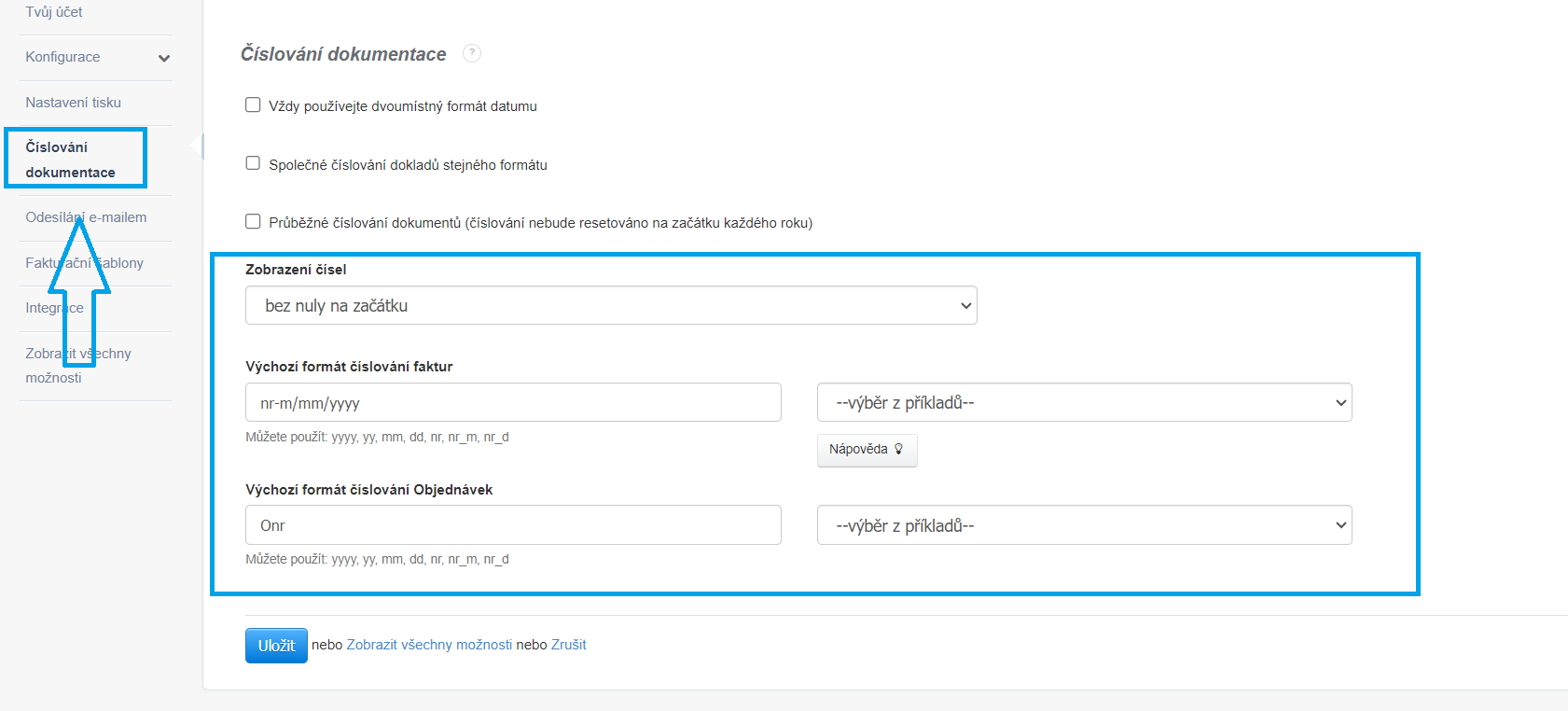Viewport: 1568px width, 711px height.
Task: Click the order numbering format field
Action: click(x=513, y=526)
